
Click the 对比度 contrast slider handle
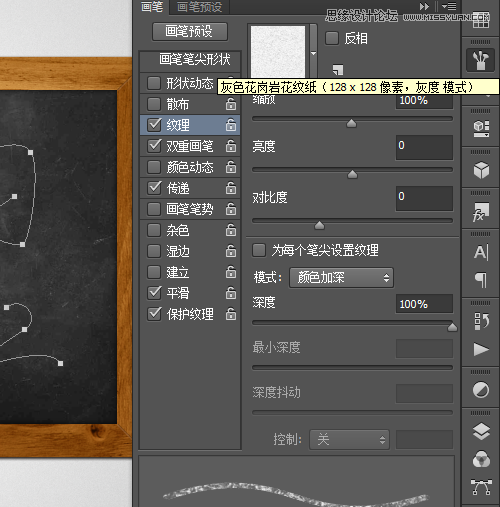319,226
